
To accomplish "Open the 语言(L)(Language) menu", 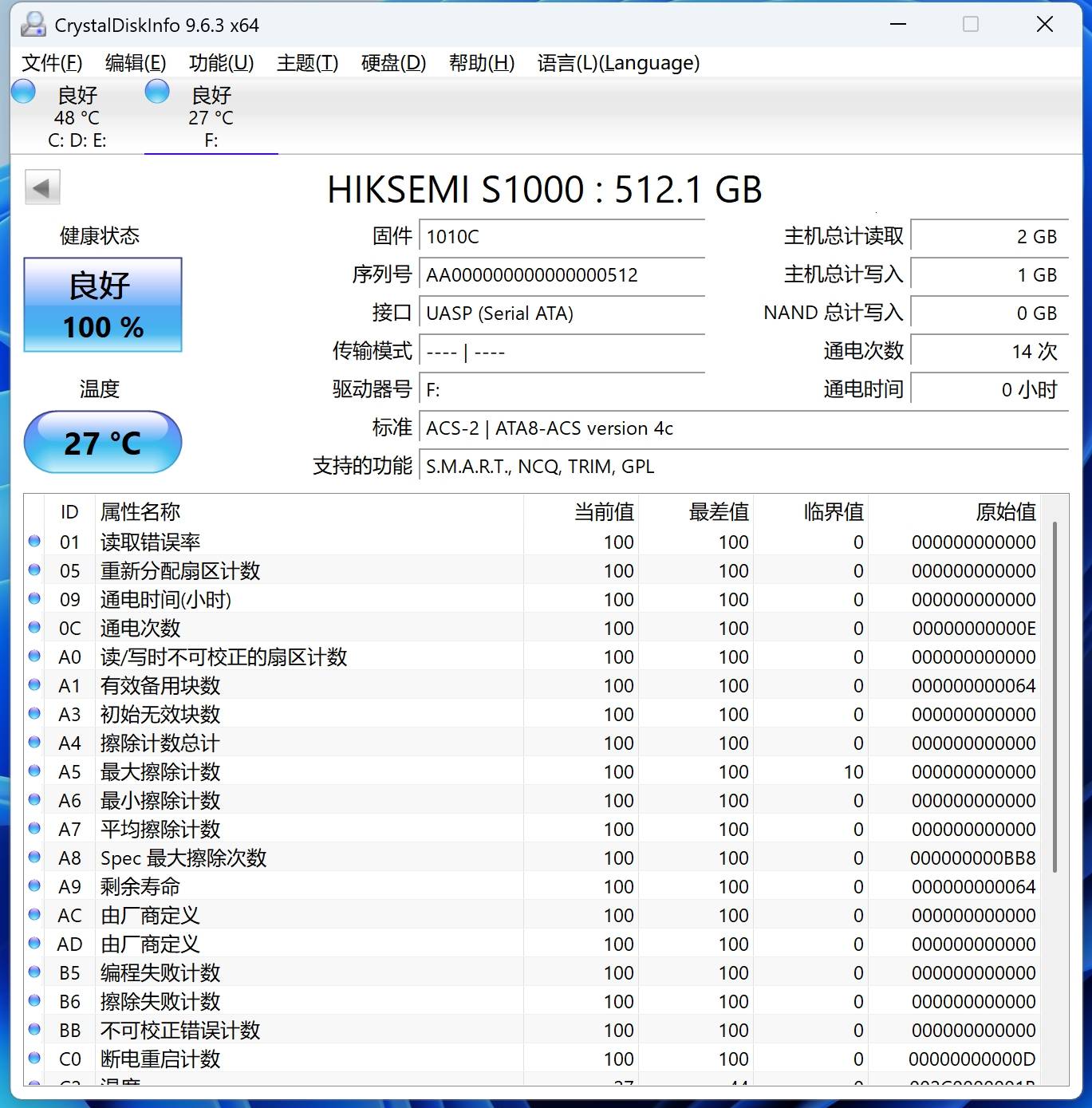I will (618, 63).
